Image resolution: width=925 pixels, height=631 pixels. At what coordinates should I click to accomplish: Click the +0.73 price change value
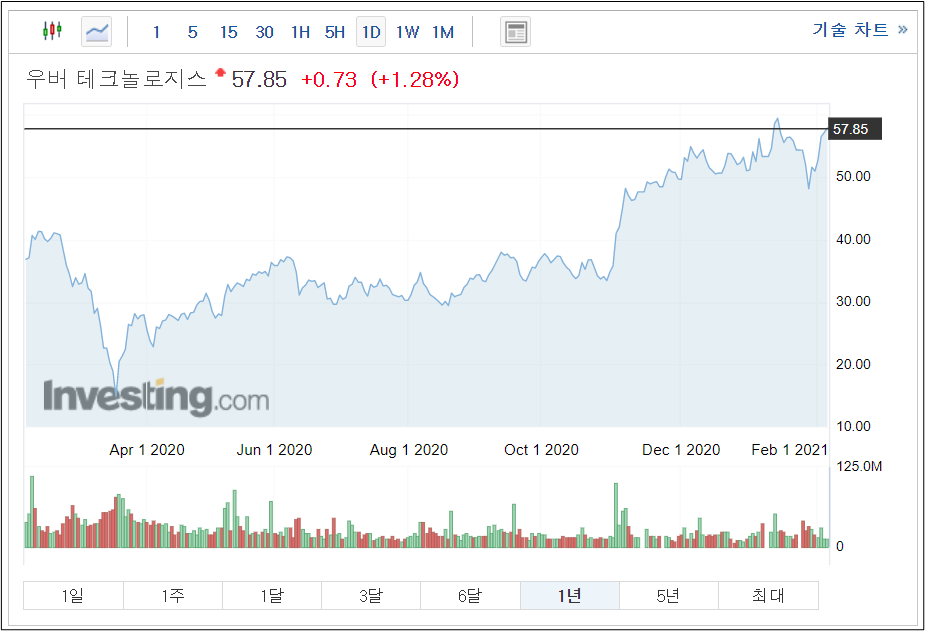329,79
